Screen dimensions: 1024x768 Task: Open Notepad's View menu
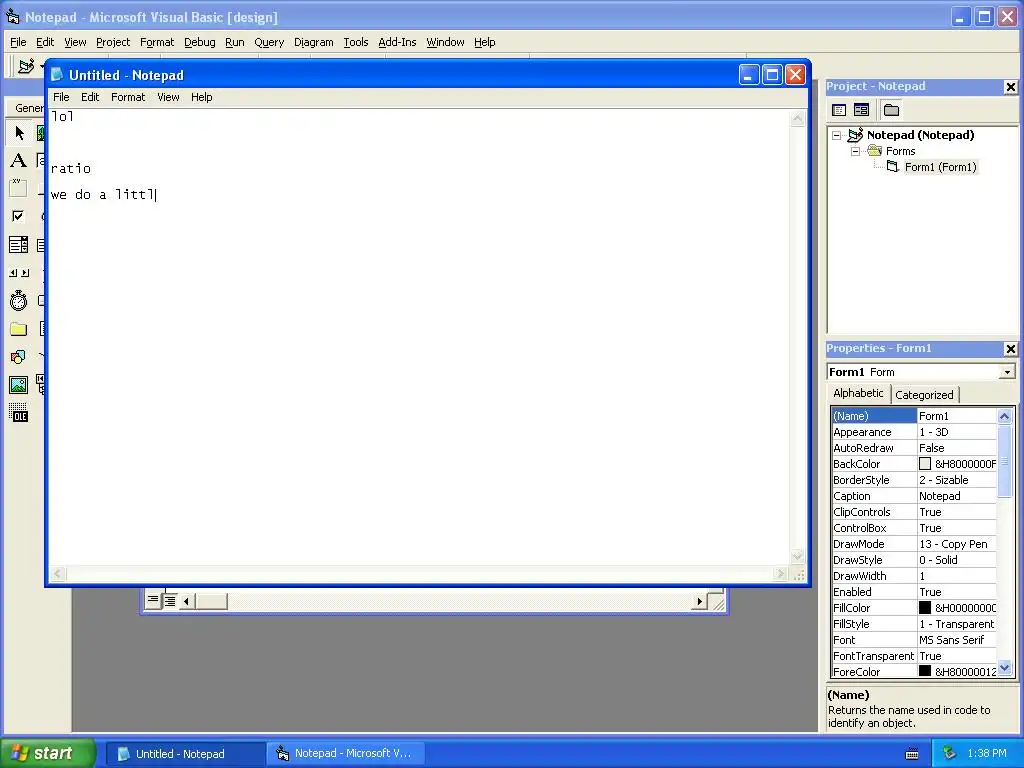168,97
